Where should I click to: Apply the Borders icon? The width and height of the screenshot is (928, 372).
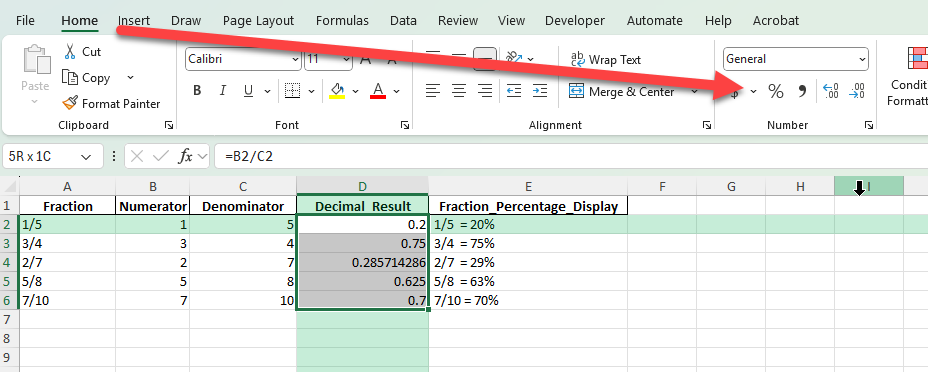tap(292, 91)
